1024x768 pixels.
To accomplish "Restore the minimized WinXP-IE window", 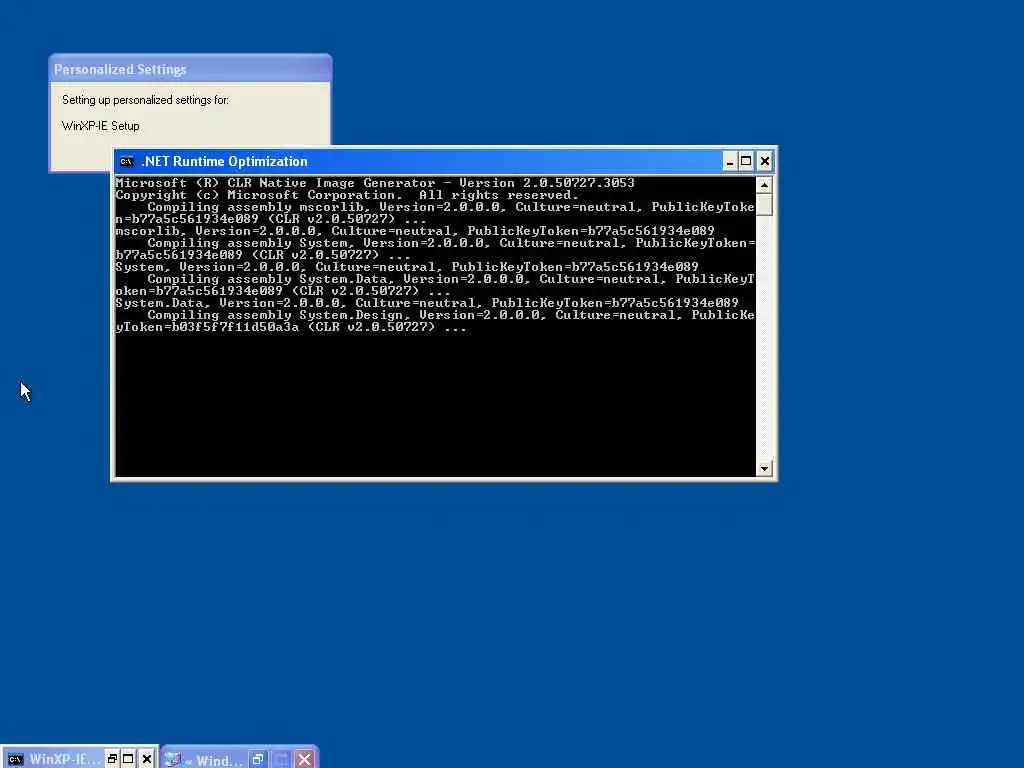I will point(112,759).
